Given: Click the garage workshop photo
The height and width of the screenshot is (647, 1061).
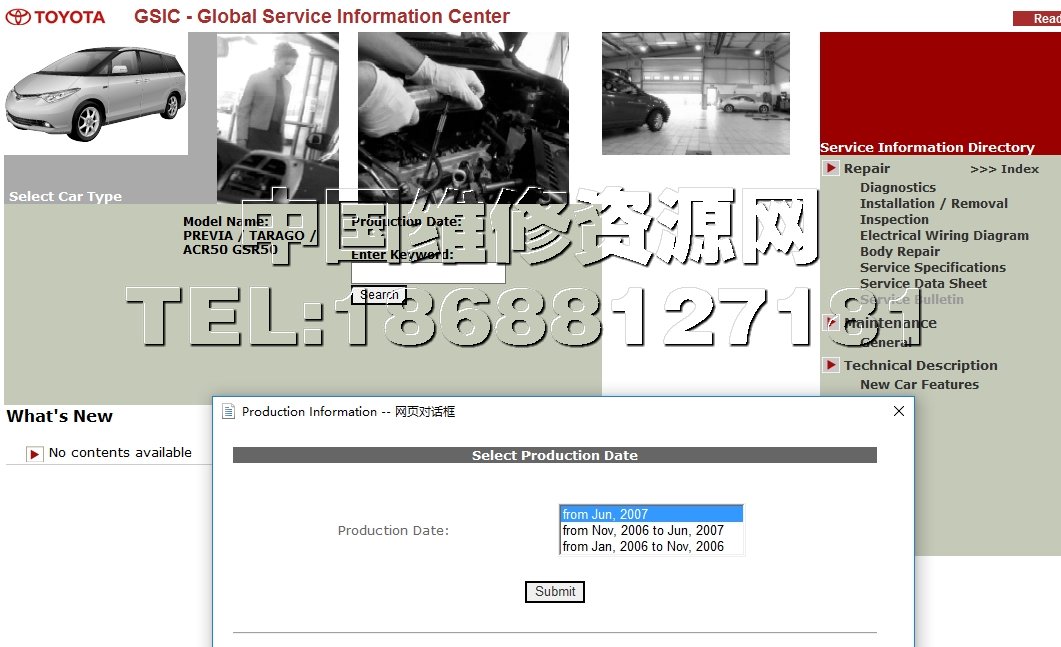Looking at the screenshot, I should click(696, 93).
